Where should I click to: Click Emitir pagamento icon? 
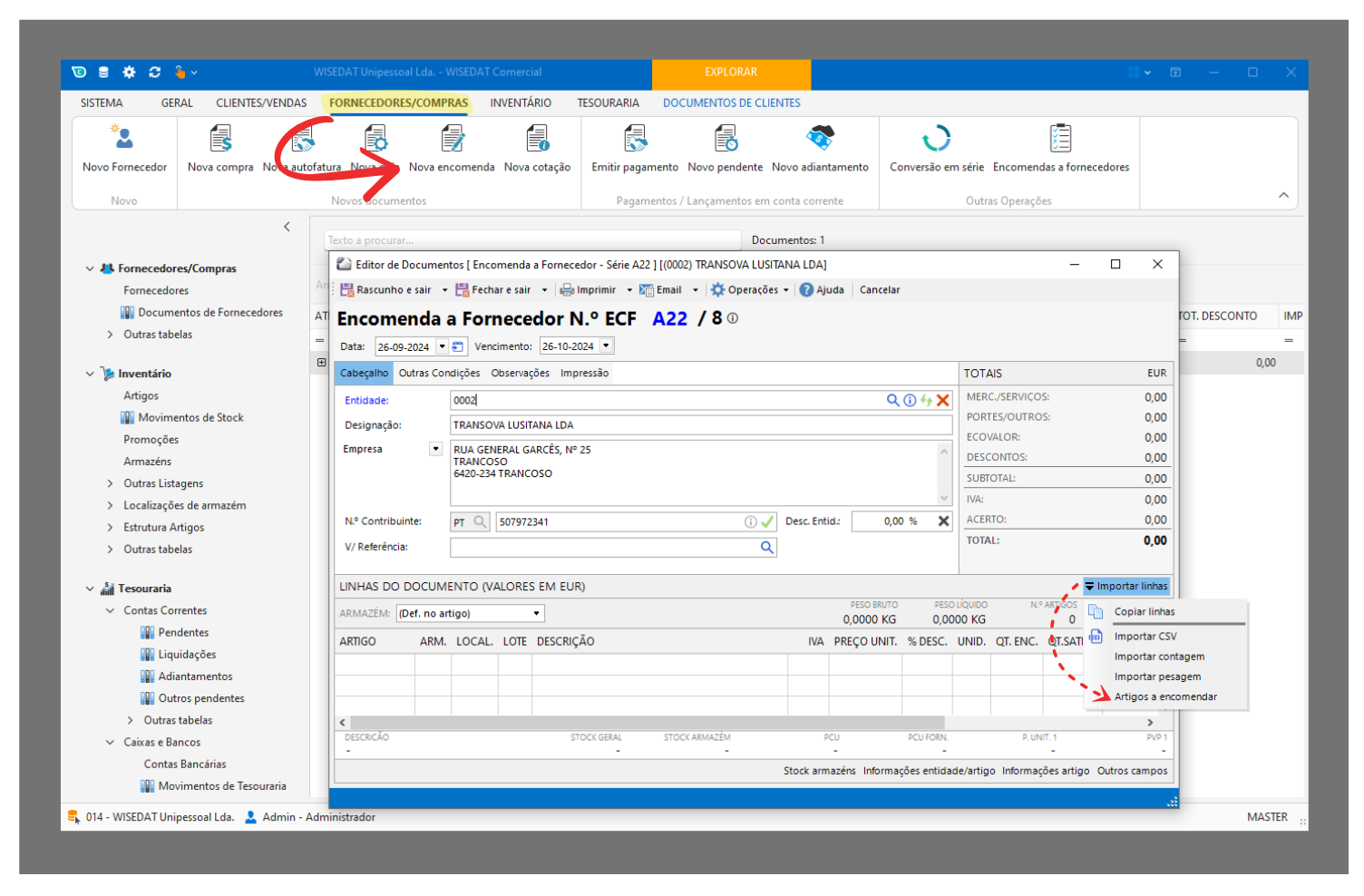click(x=635, y=139)
